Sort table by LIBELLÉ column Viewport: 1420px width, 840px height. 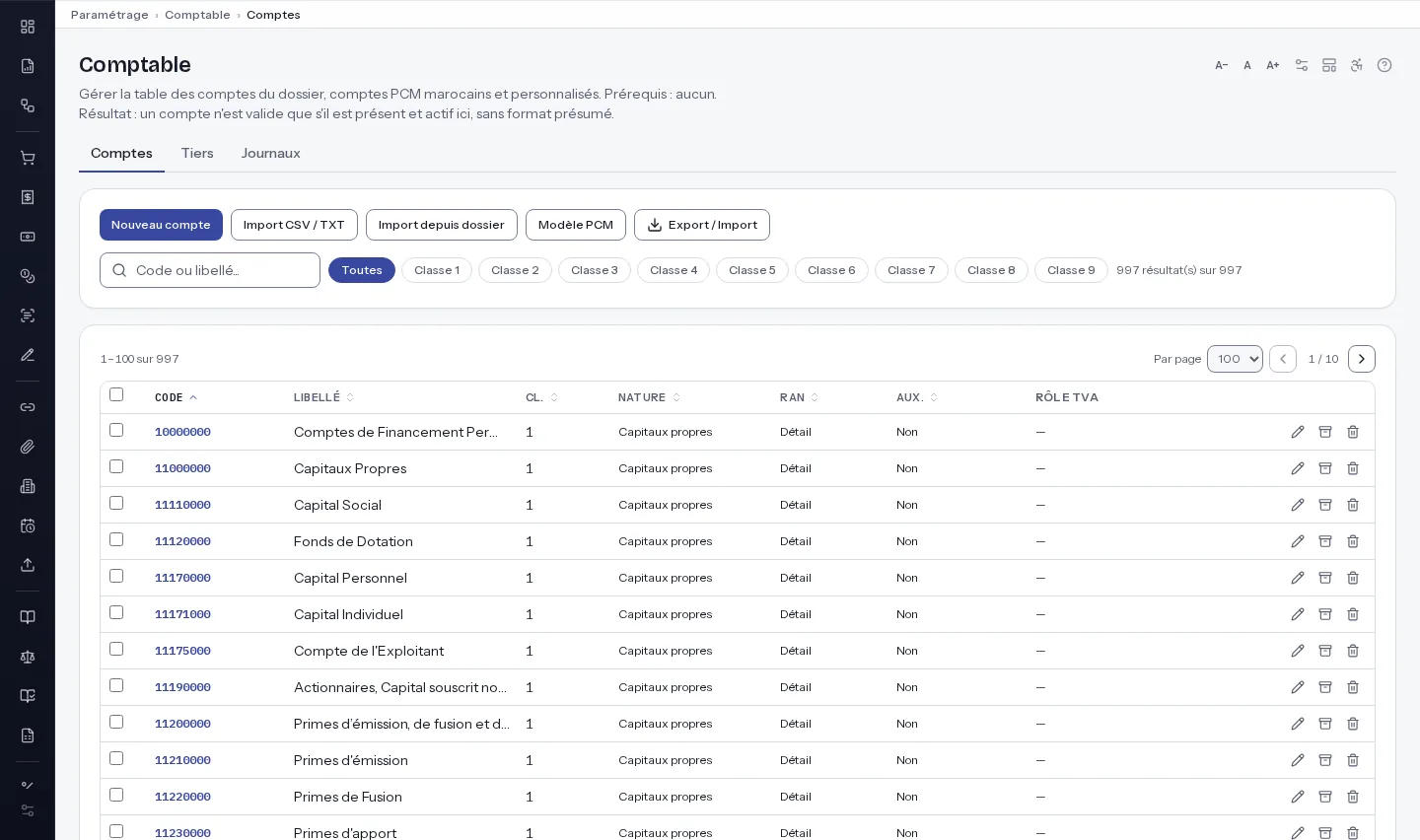click(323, 397)
